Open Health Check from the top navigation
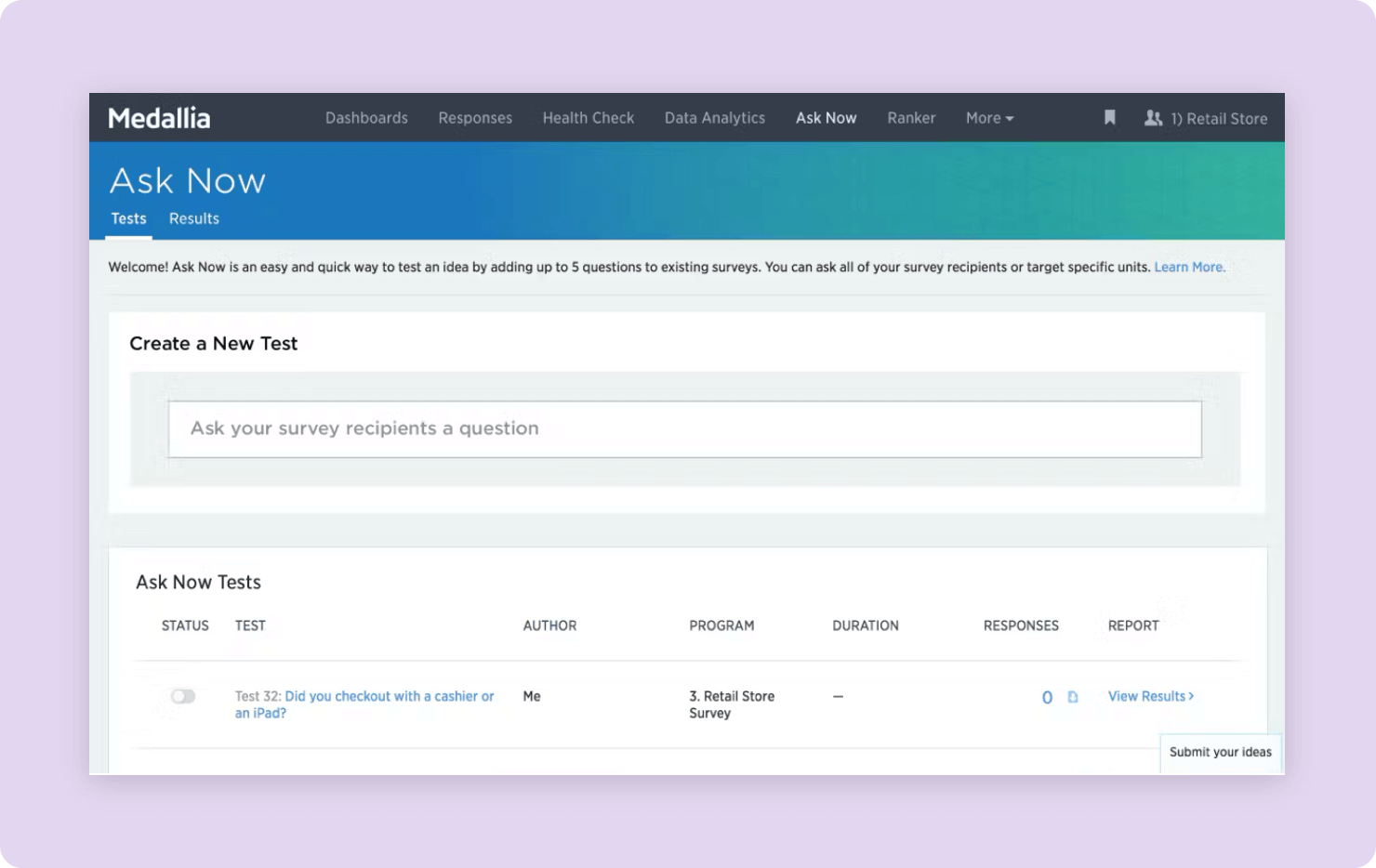Screen dimensions: 1376x868 point(589,118)
